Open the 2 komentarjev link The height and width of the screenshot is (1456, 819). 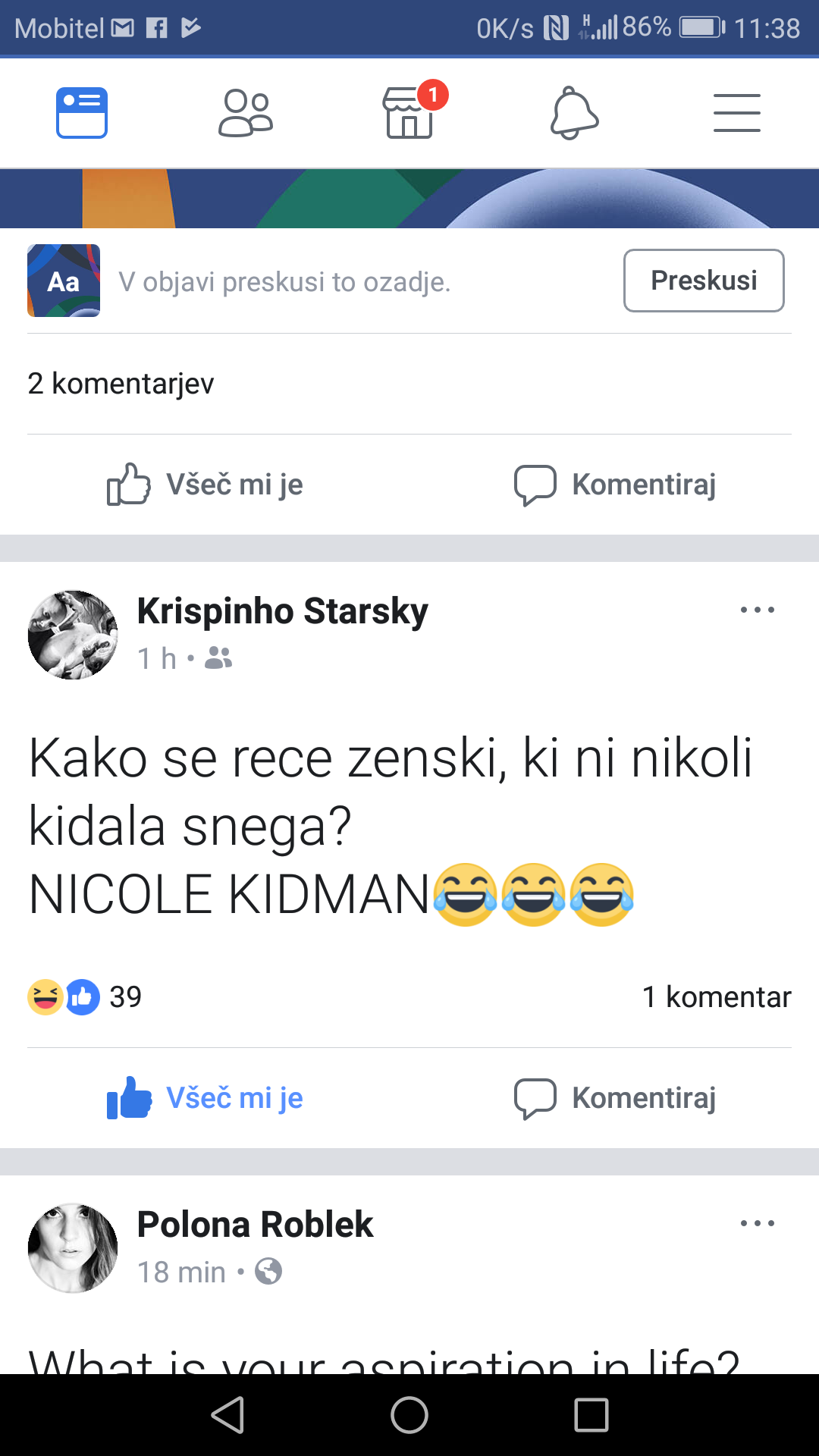[x=121, y=384]
